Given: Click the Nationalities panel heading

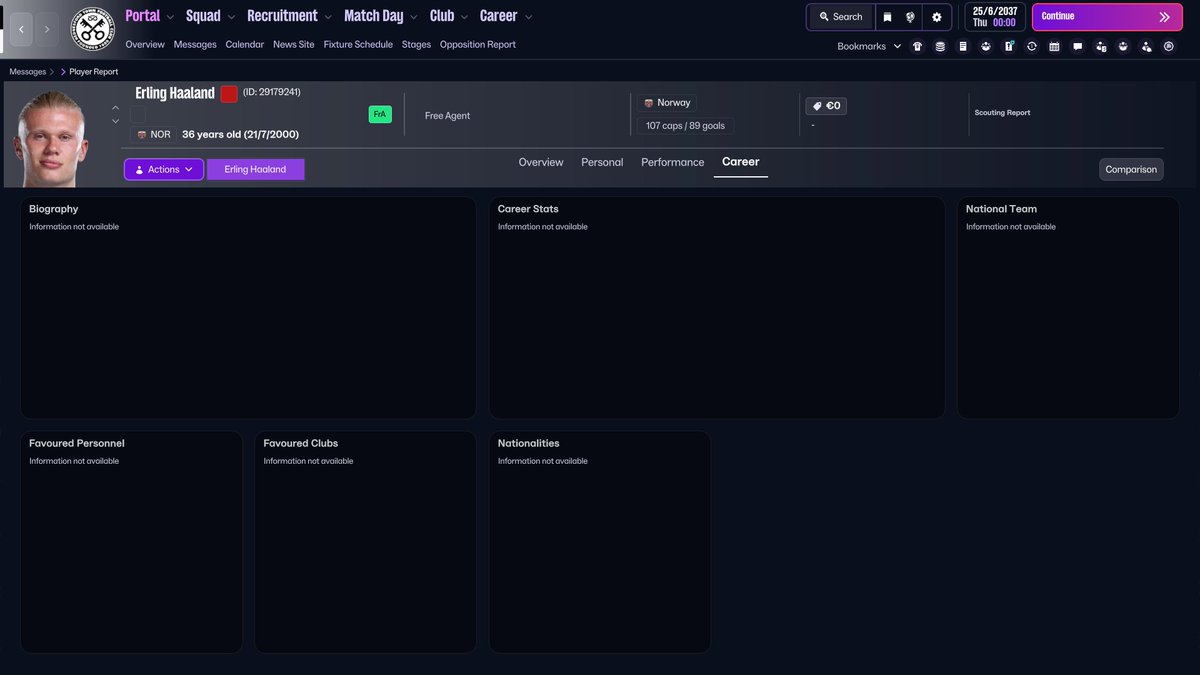Looking at the screenshot, I should pos(529,443).
